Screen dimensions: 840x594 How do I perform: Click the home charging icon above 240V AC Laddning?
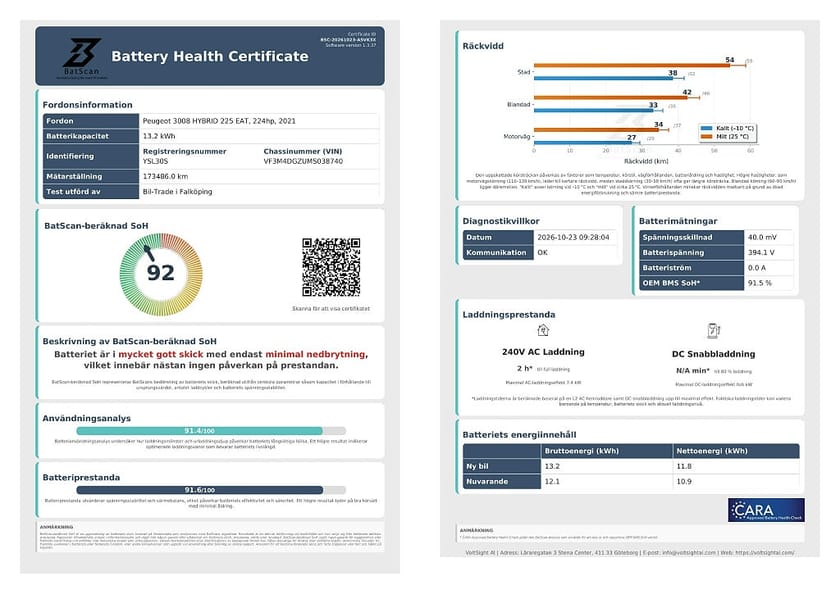(543, 330)
